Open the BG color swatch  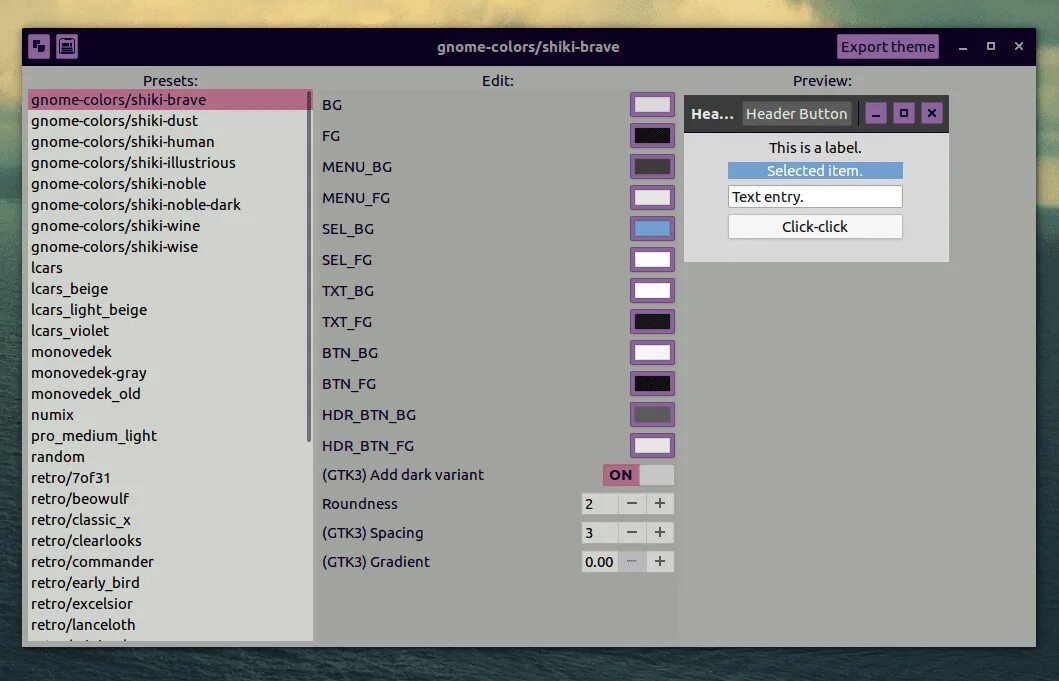[652, 105]
